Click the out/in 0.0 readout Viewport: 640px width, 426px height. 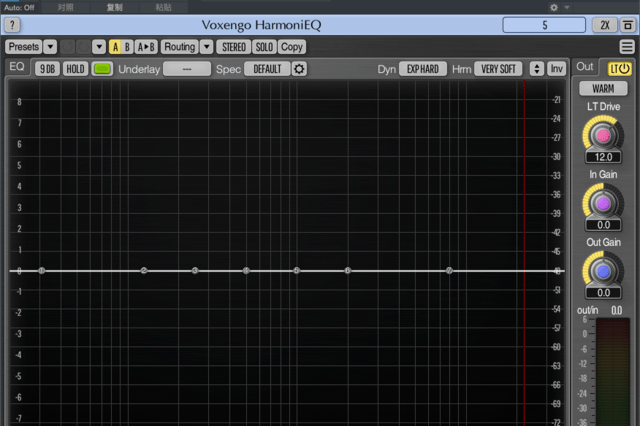pos(617,311)
